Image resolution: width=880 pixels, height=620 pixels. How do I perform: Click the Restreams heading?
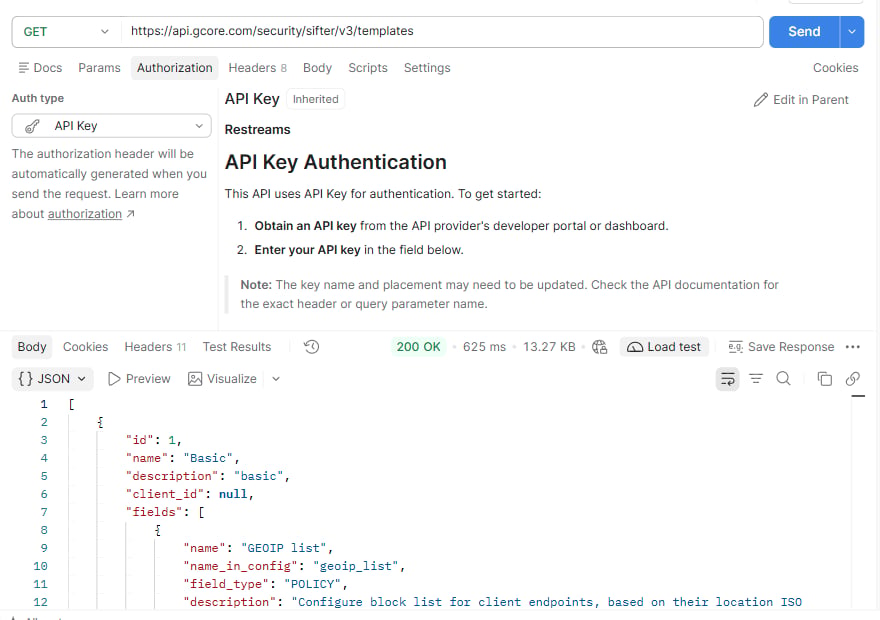(258, 130)
